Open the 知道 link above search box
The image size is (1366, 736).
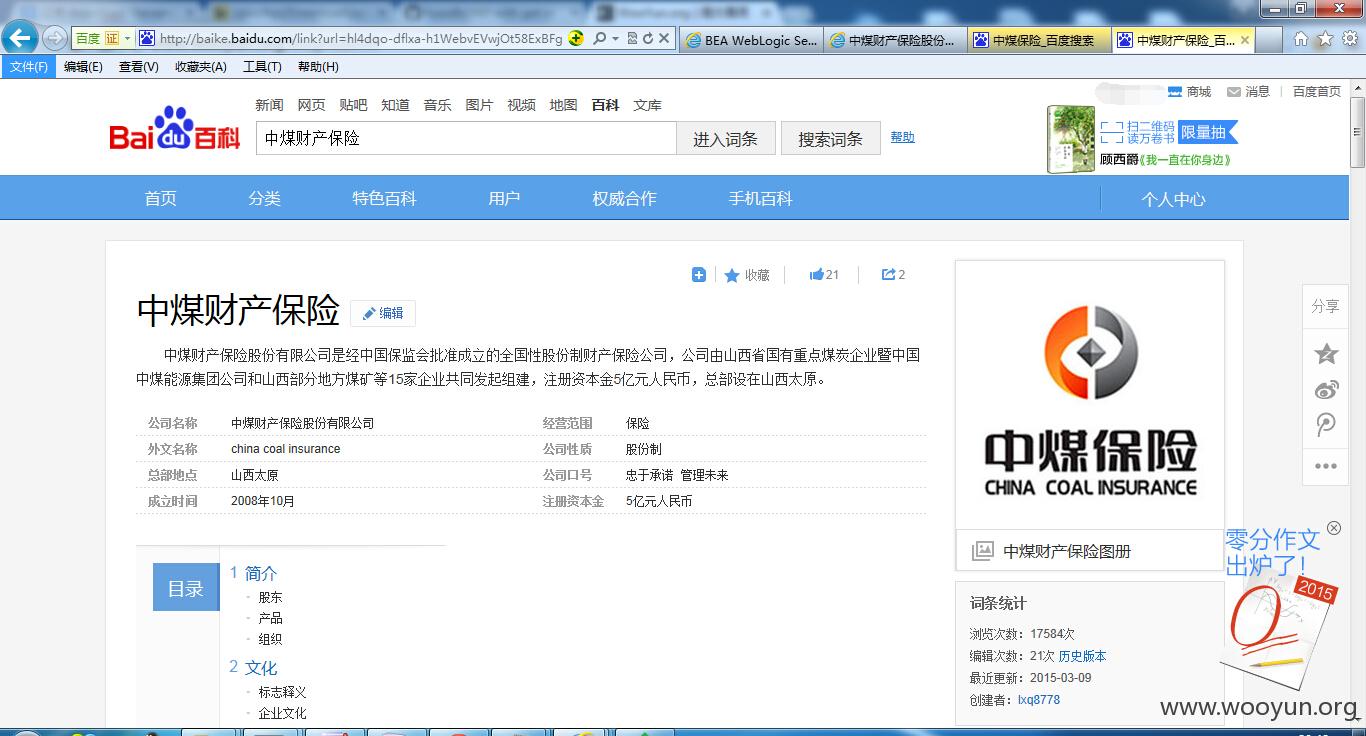(x=395, y=105)
